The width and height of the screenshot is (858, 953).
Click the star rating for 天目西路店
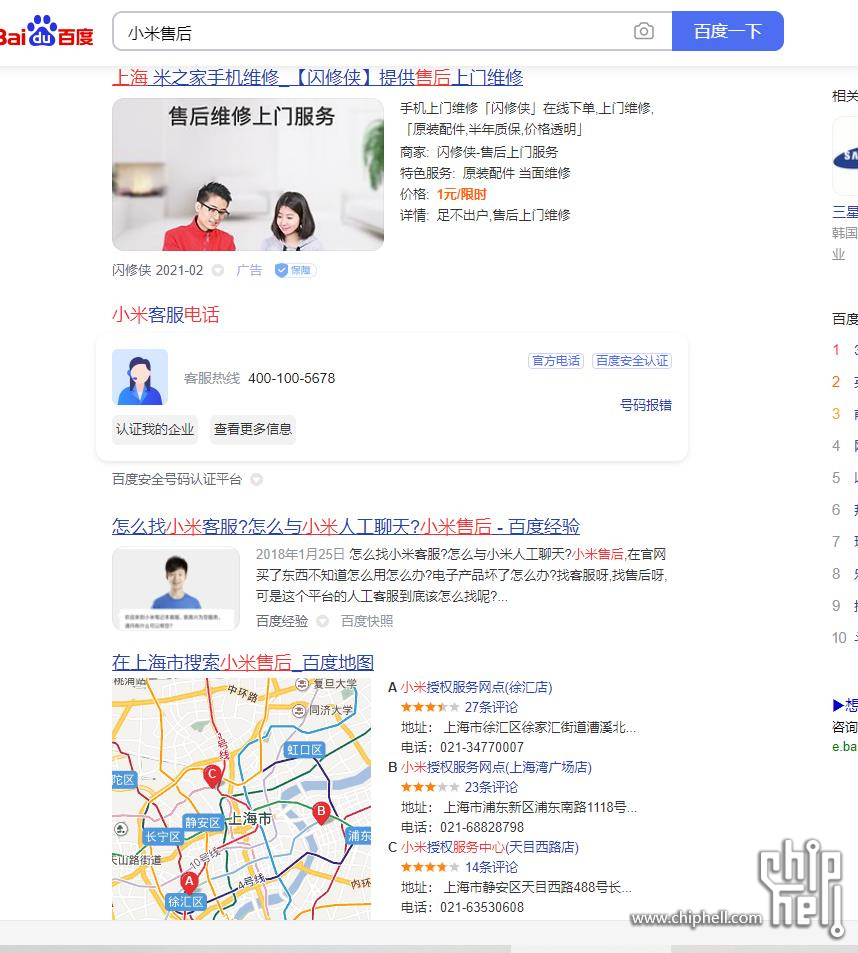tap(430, 867)
